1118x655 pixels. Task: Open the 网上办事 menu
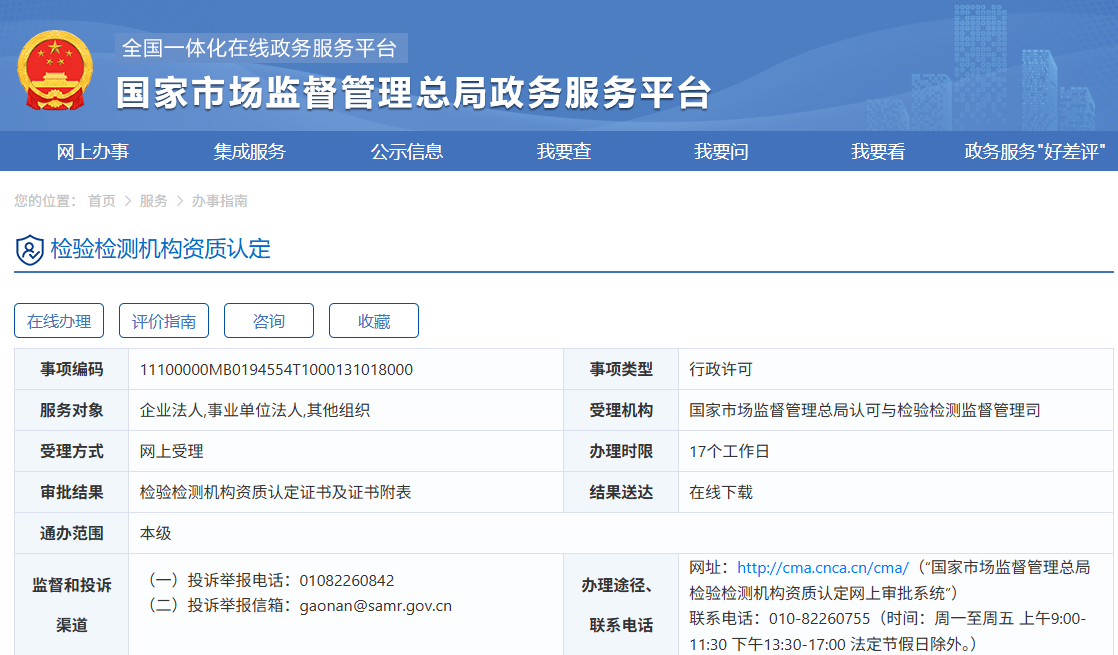(92, 152)
